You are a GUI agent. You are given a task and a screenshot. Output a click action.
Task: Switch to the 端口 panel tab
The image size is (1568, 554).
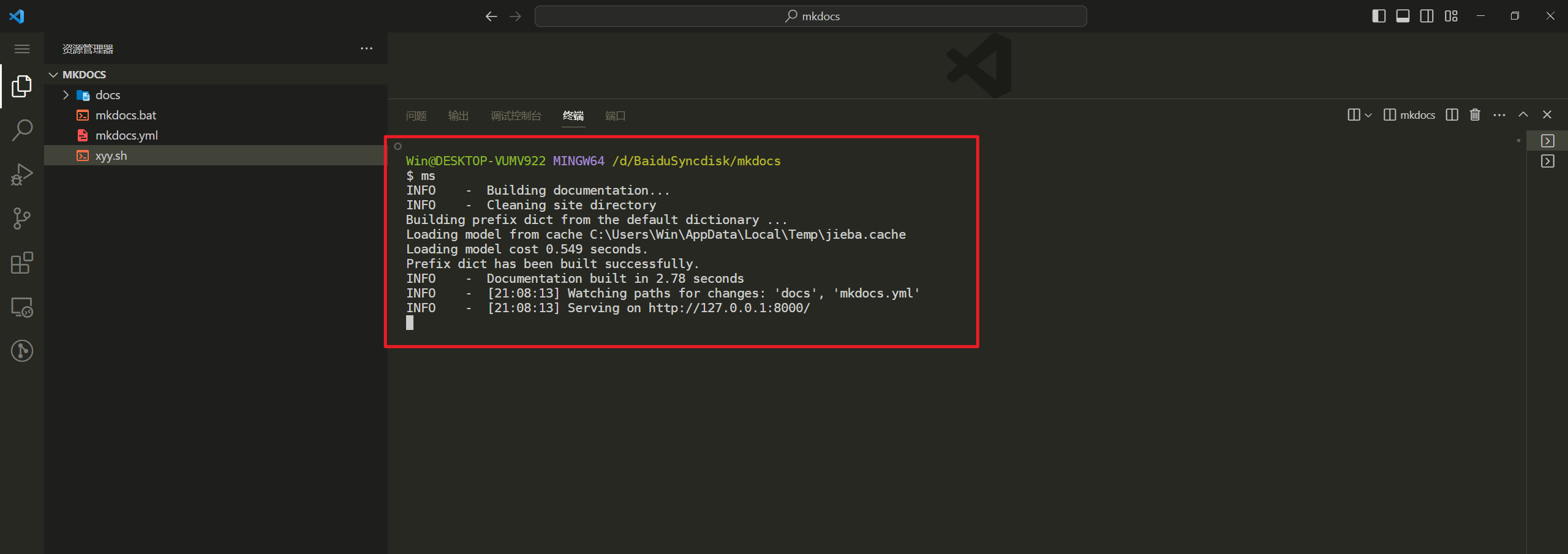tap(616, 116)
